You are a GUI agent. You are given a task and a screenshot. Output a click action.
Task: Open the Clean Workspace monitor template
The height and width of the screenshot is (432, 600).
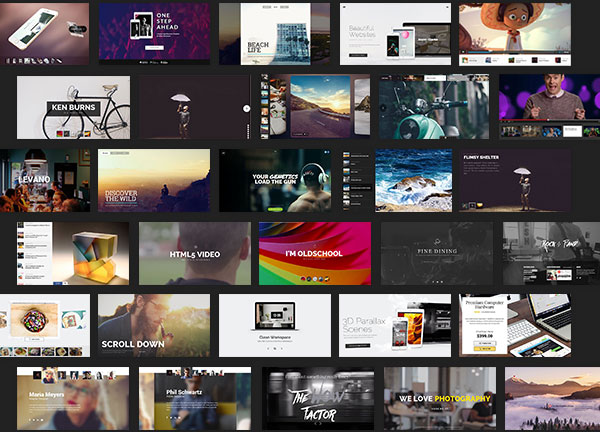pyautogui.click(x=274, y=326)
